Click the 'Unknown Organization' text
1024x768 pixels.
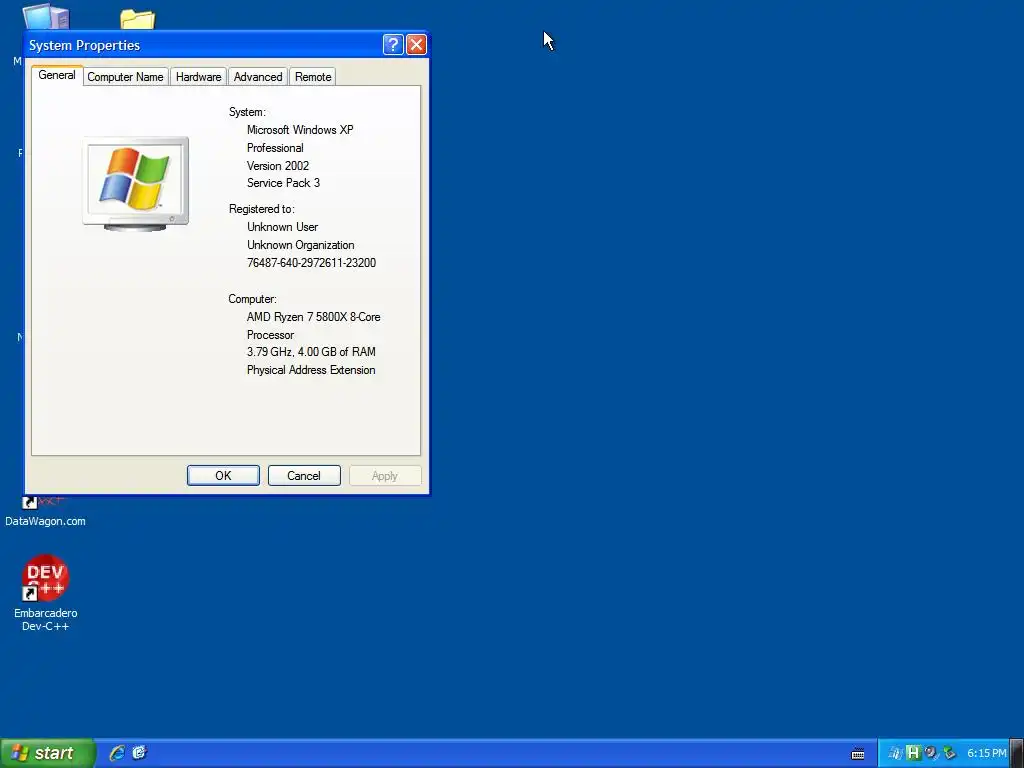pos(300,245)
